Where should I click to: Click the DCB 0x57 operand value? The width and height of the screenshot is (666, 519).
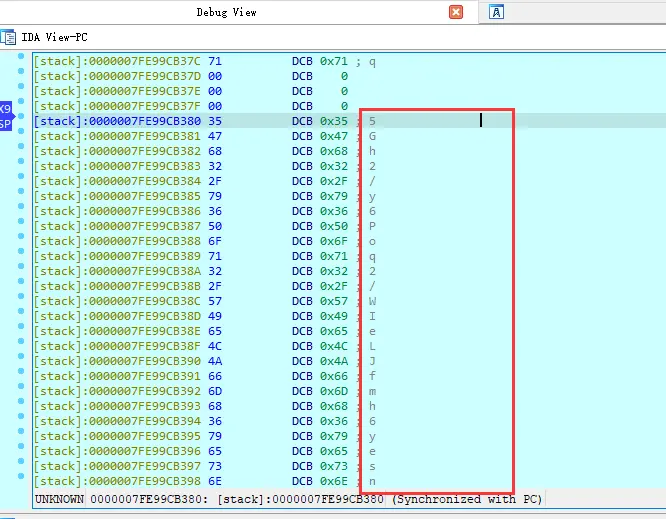click(334, 301)
